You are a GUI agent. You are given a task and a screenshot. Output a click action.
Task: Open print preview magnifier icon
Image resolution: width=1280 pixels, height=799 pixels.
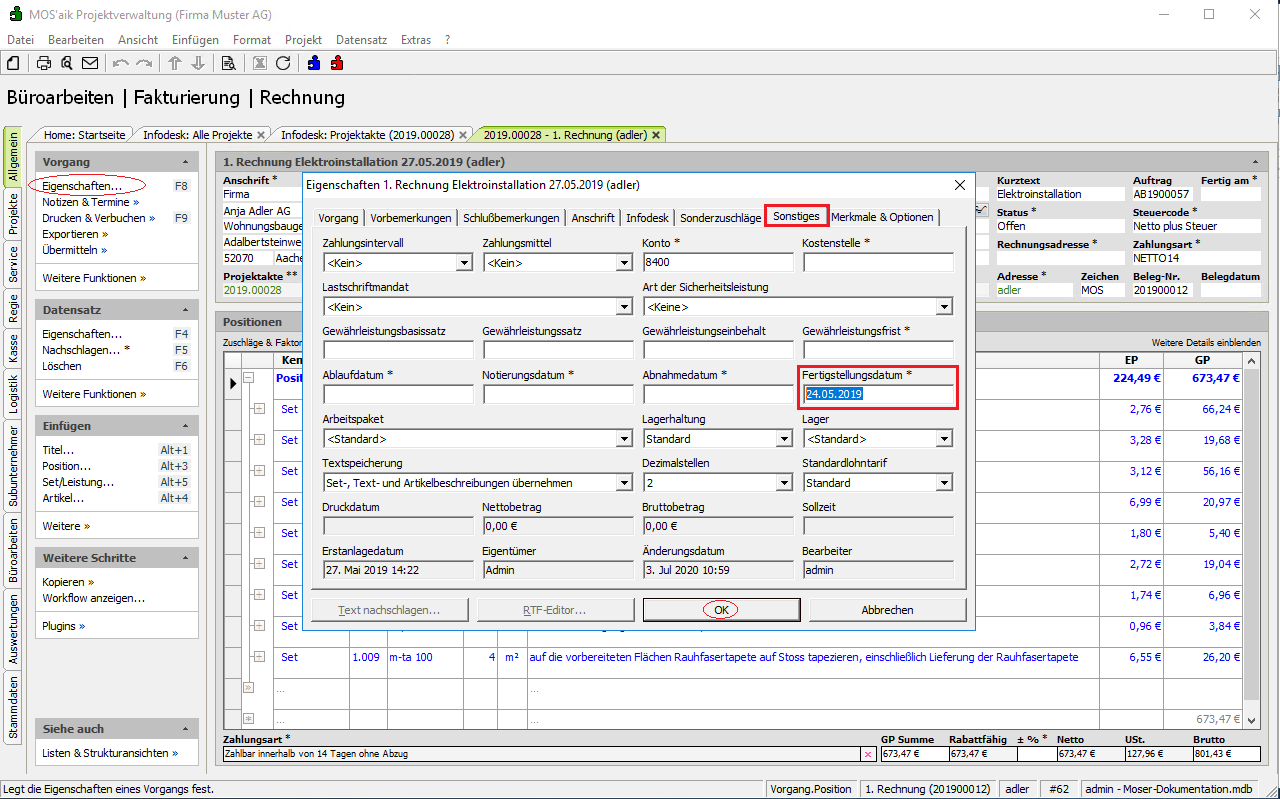pyautogui.click(x=67, y=63)
